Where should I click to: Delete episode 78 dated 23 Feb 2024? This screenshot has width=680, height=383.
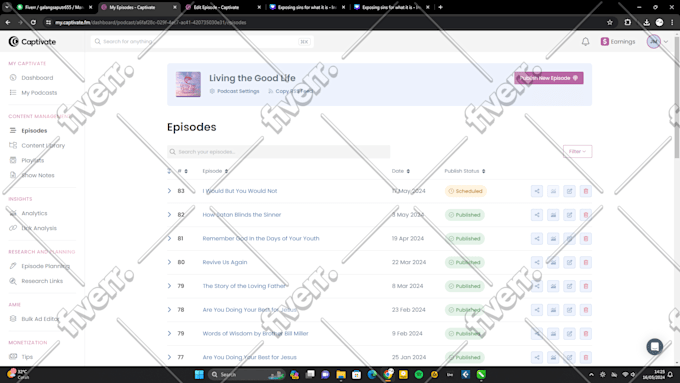coord(586,310)
